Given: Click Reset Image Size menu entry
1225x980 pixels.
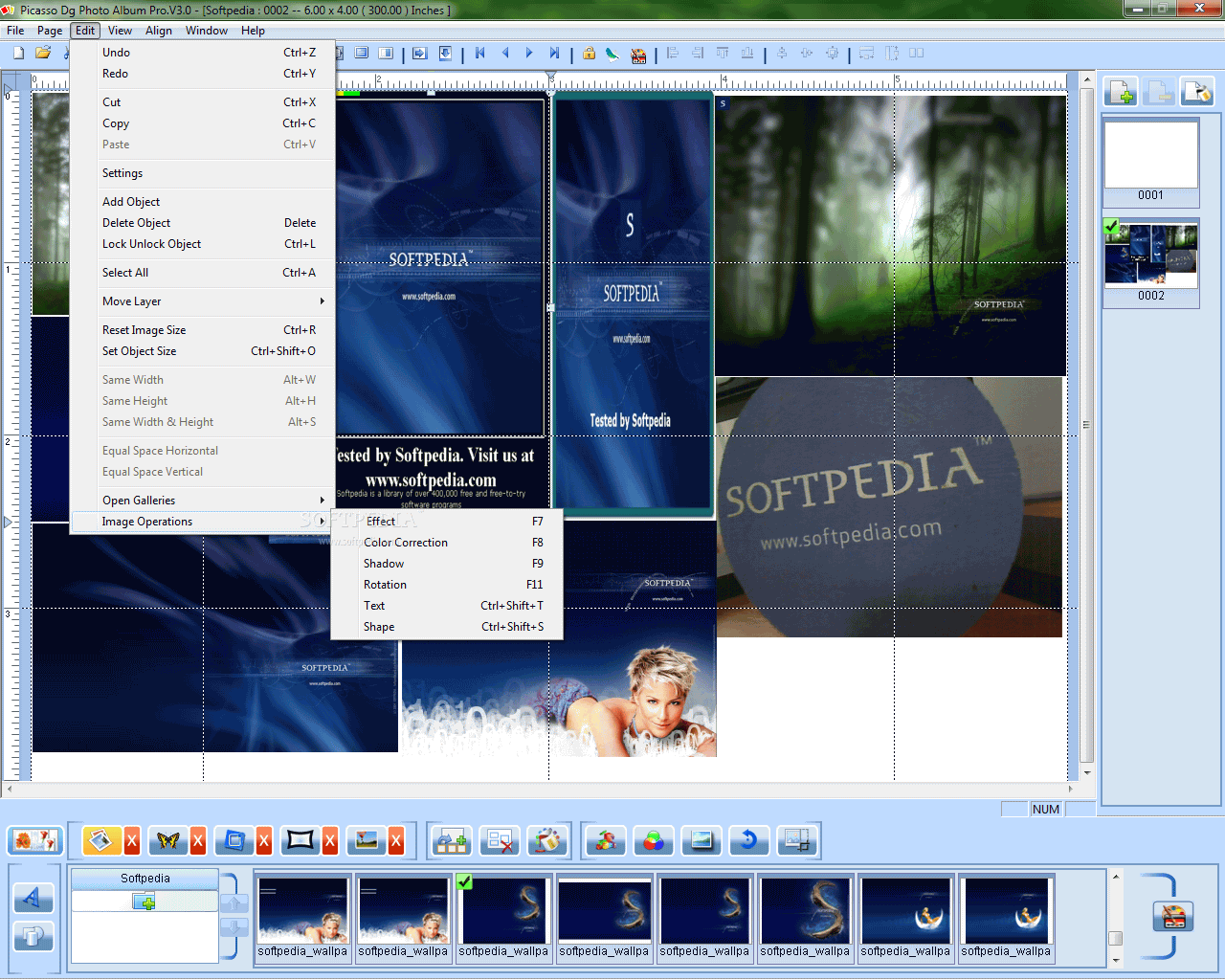Looking at the screenshot, I should (x=203, y=330).
